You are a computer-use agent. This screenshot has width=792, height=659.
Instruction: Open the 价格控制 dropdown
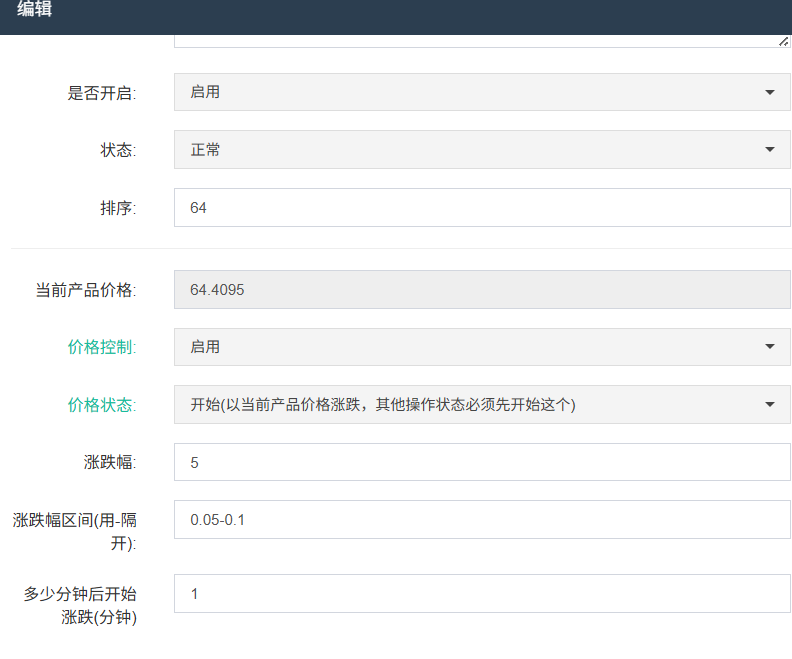[x=481, y=347]
